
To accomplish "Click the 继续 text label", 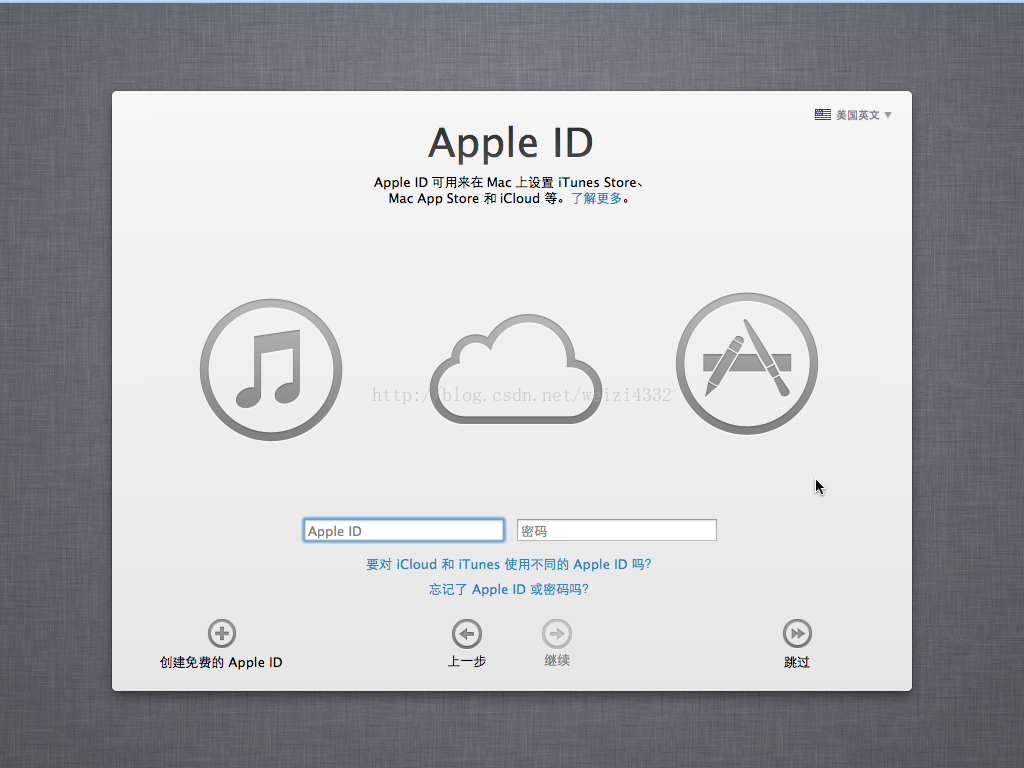I will point(557,661).
